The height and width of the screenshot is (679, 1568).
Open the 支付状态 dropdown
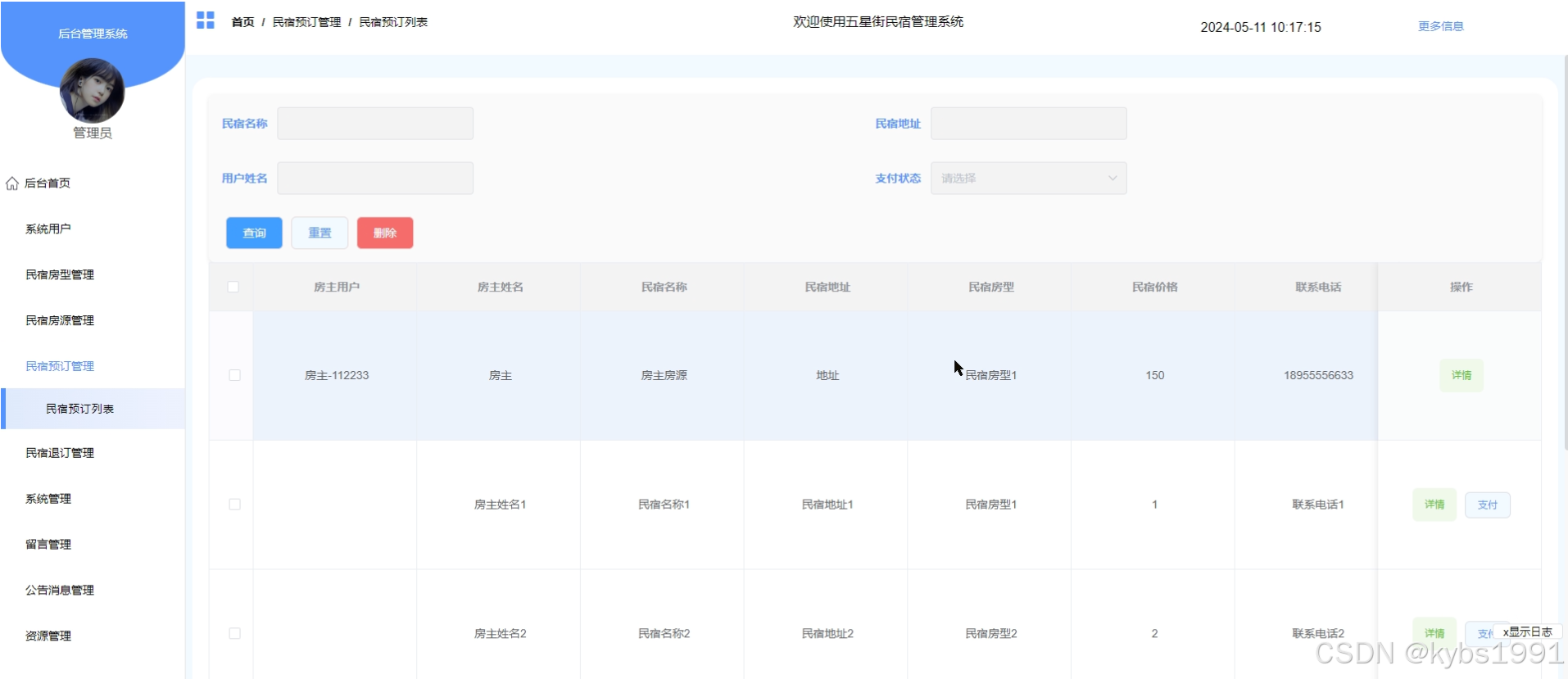click(1029, 179)
